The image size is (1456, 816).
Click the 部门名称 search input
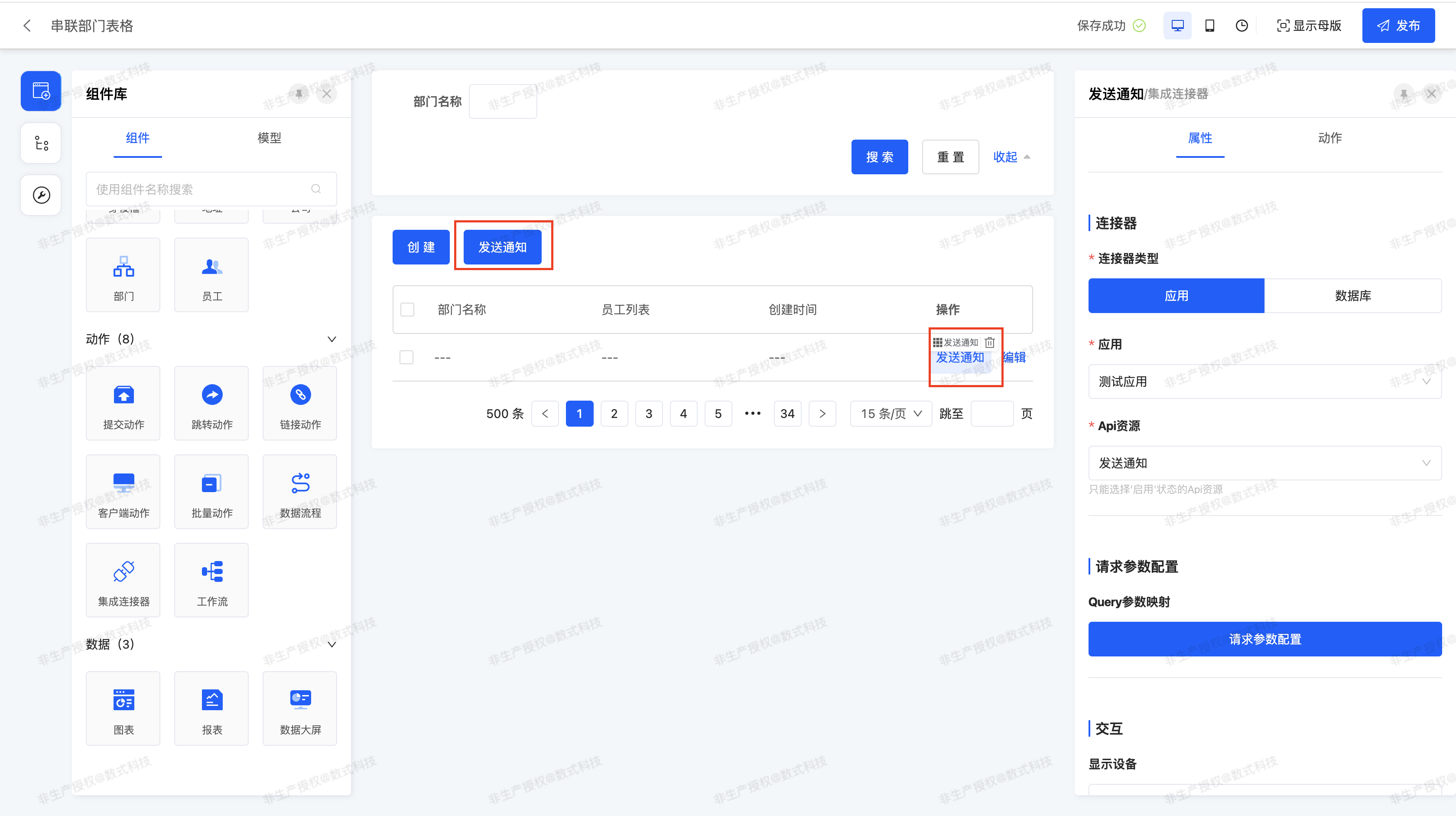503,101
